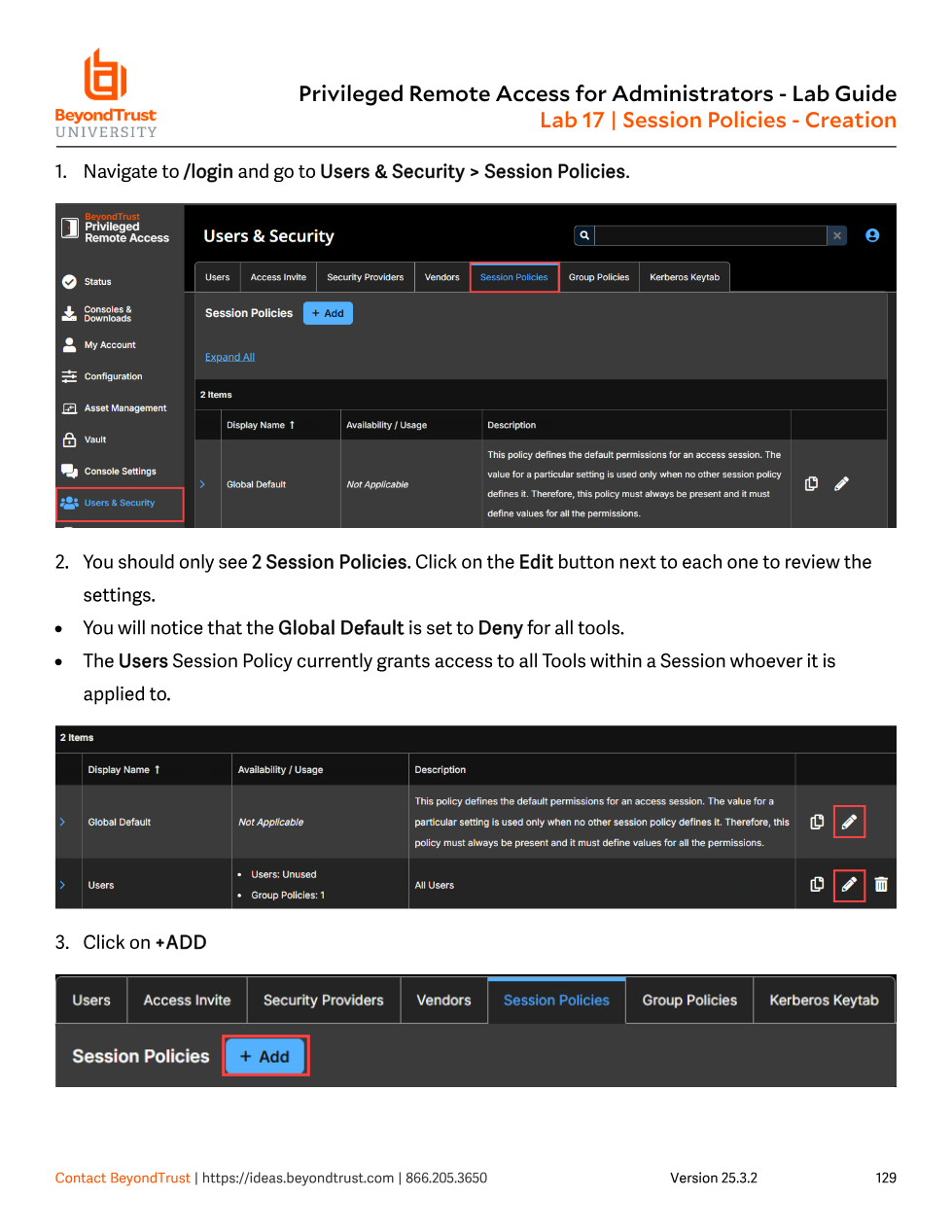
Task: Open Group Policies tab in bottom screenshot
Action: [689, 1001]
